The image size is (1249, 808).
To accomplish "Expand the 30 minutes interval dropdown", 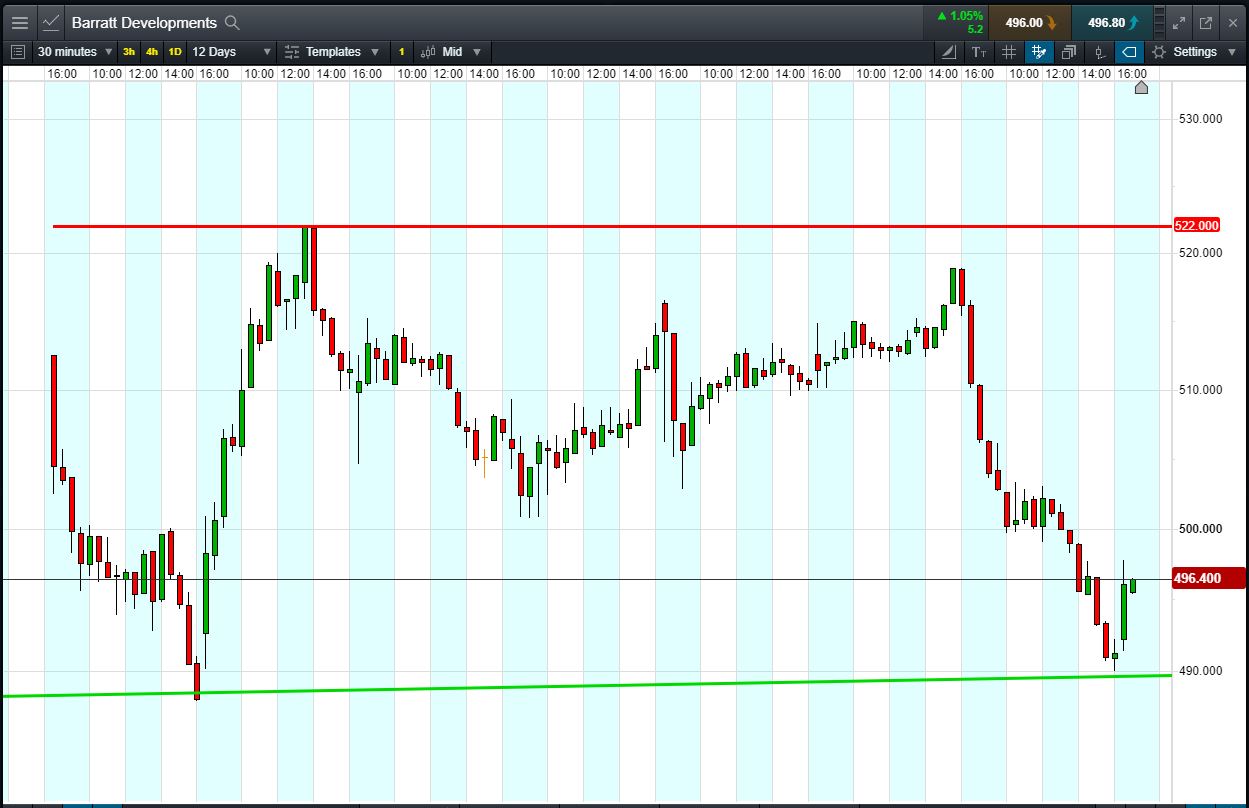I will pos(75,52).
